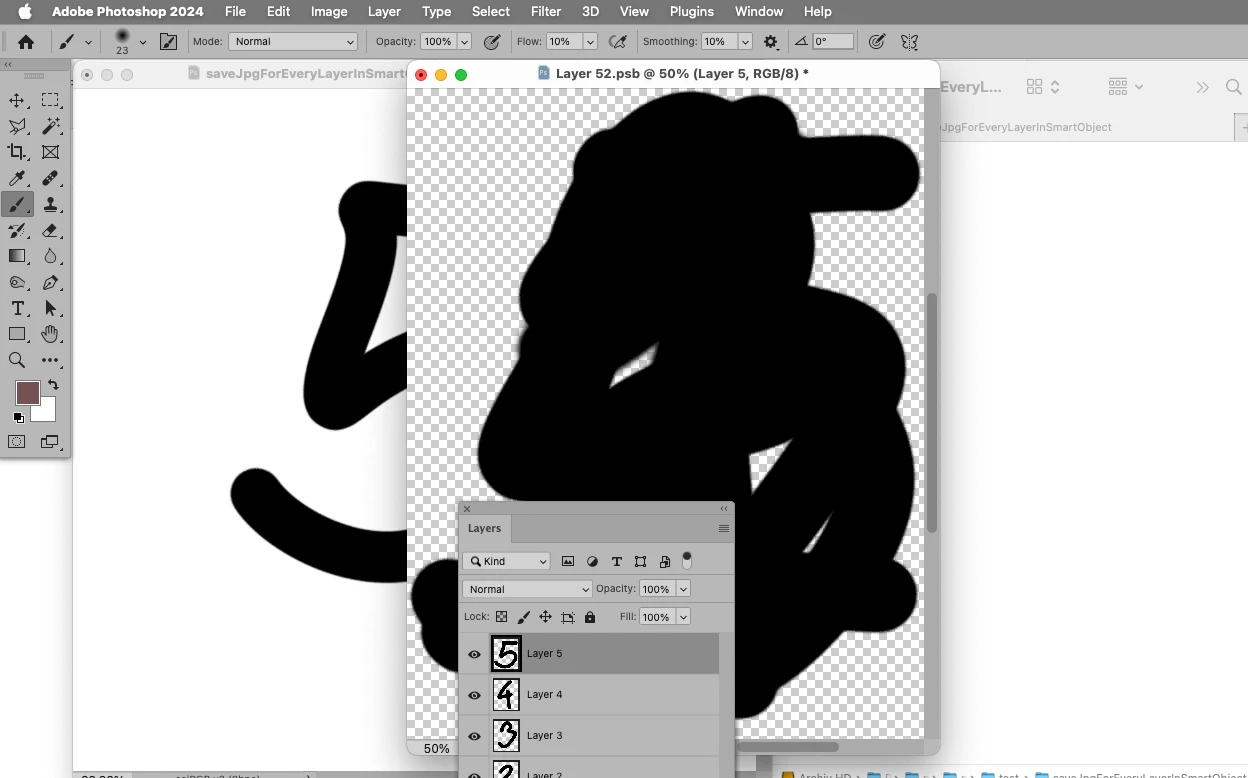Open Smoothing percentage dropdown arrow

(x=745, y=42)
